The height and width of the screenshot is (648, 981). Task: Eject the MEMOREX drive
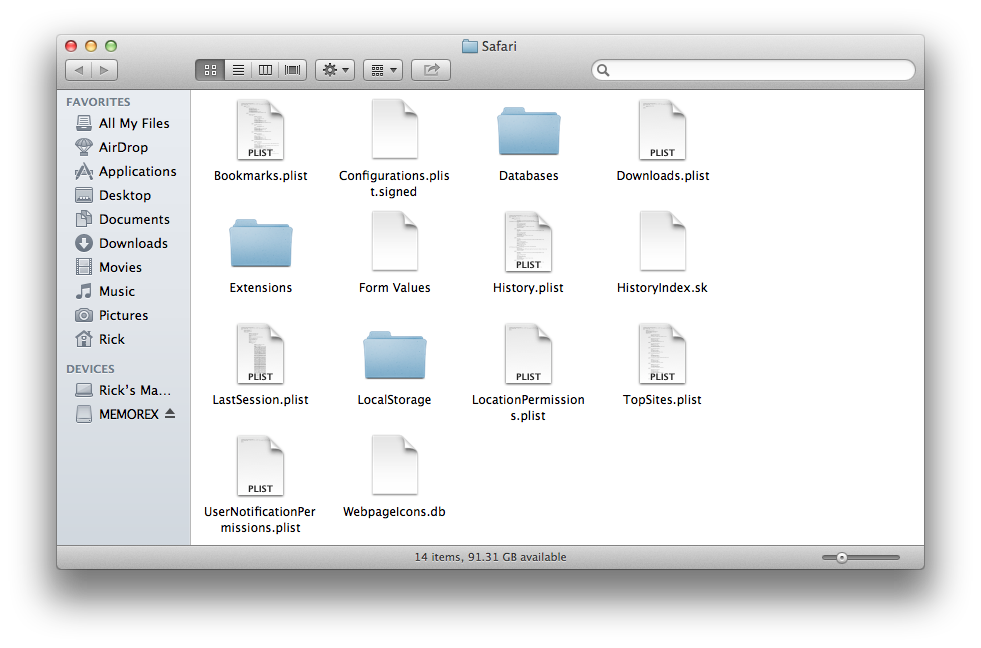(x=170, y=413)
